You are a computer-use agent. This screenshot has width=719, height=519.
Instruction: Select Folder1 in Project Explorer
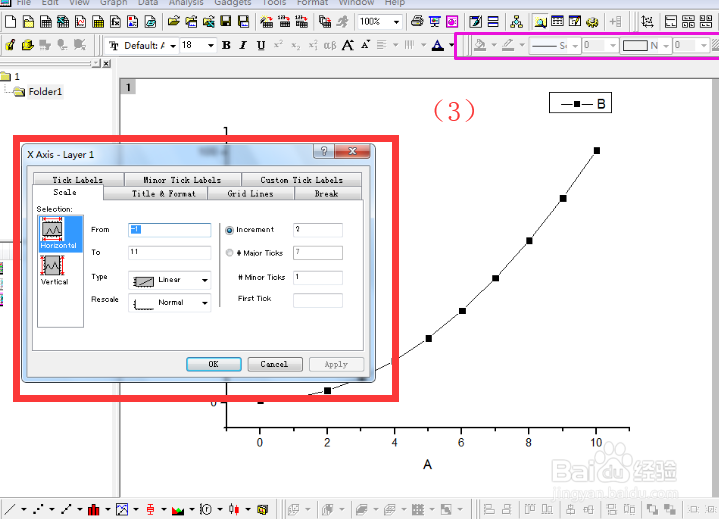(x=45, y=91)
